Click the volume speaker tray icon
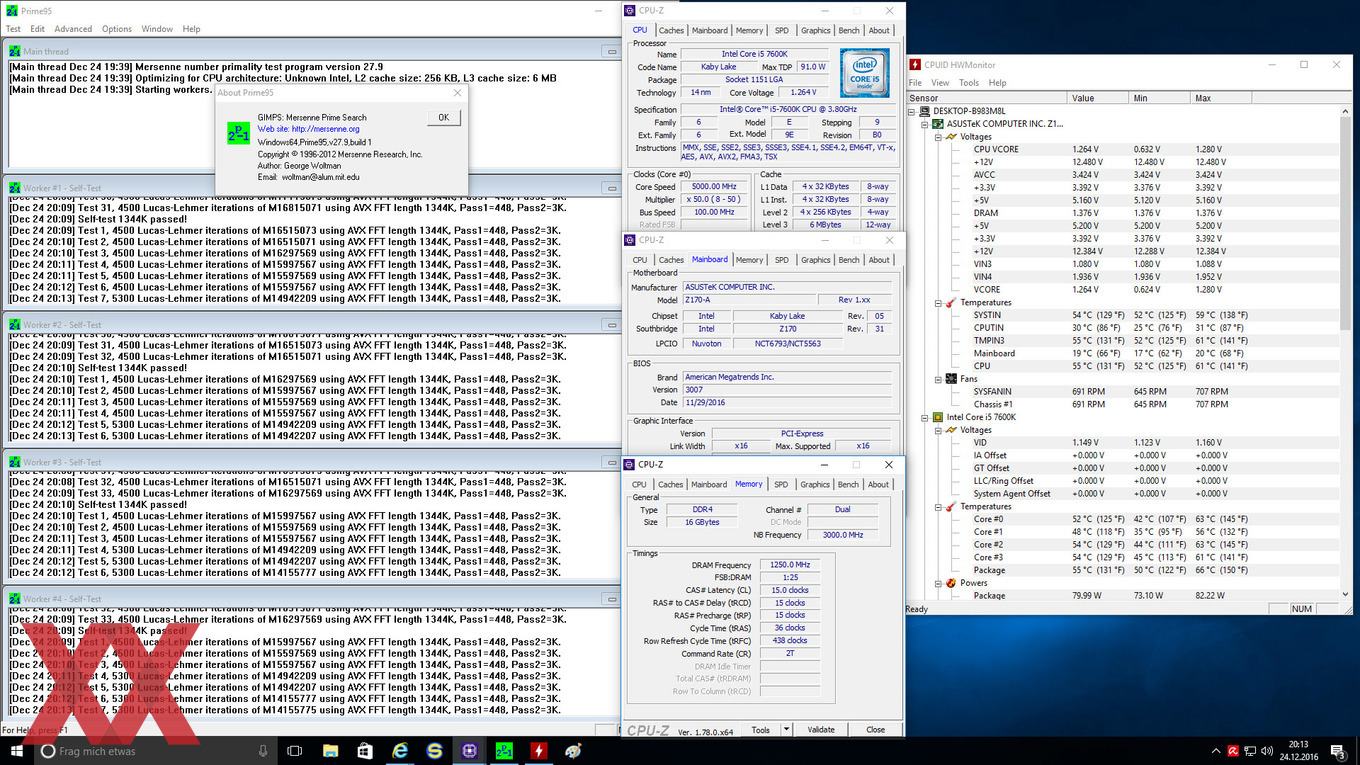This screenshot has width=1360, height=765. pyautogui.click(x=1269, y=750)
